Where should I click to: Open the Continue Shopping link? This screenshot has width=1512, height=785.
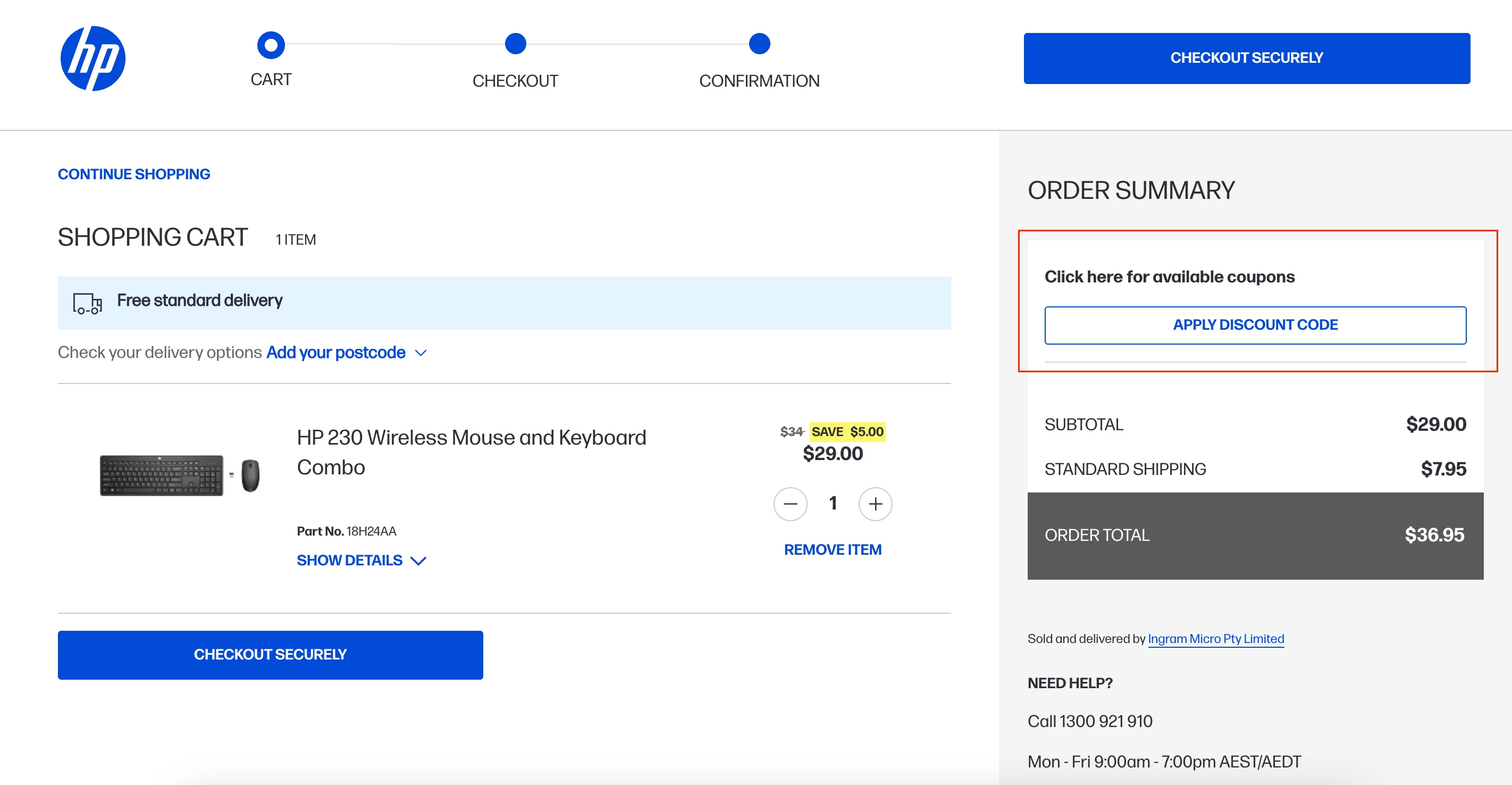pos(134,174)
